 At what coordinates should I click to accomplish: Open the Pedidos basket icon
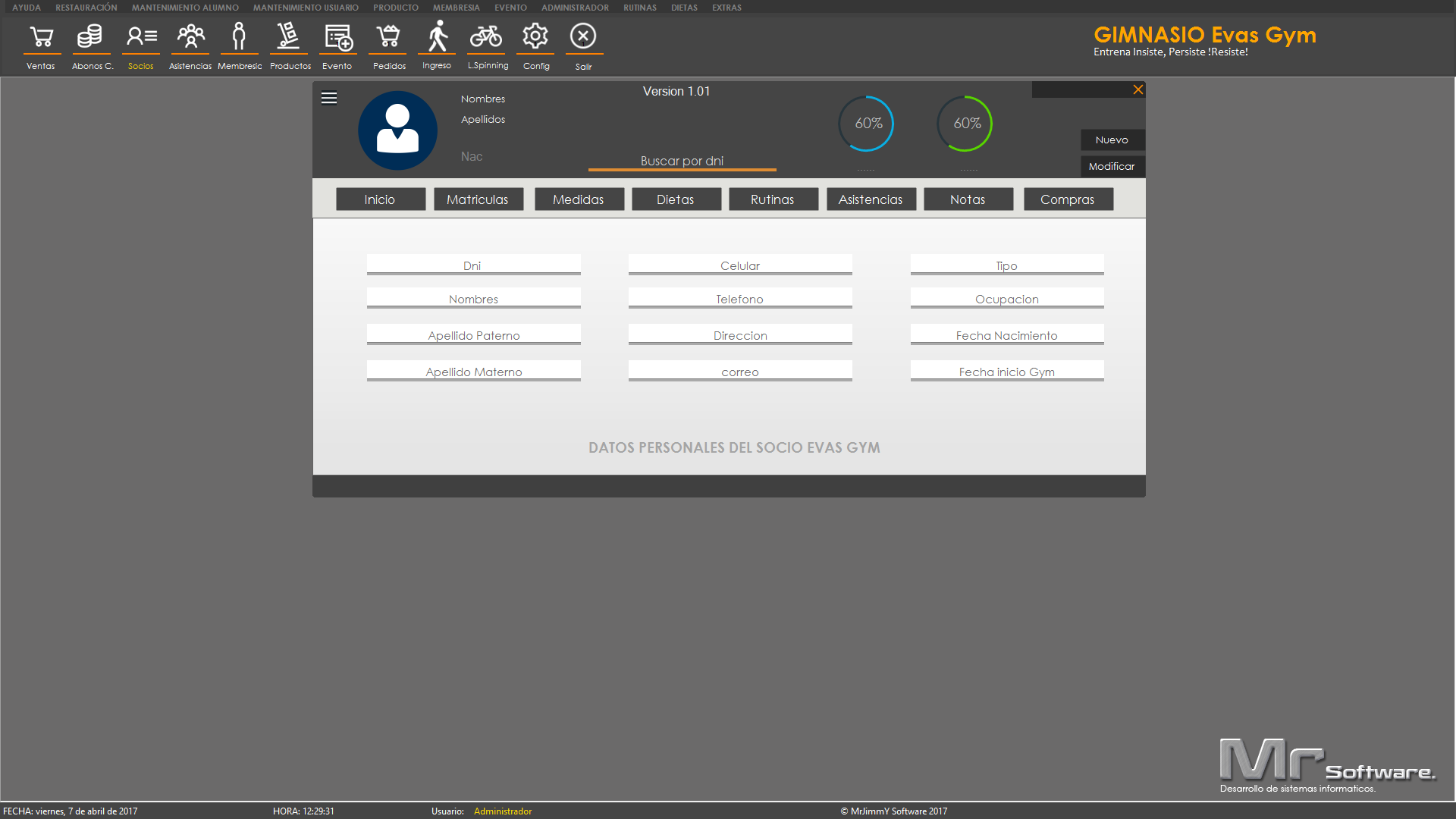coord(388,37)
